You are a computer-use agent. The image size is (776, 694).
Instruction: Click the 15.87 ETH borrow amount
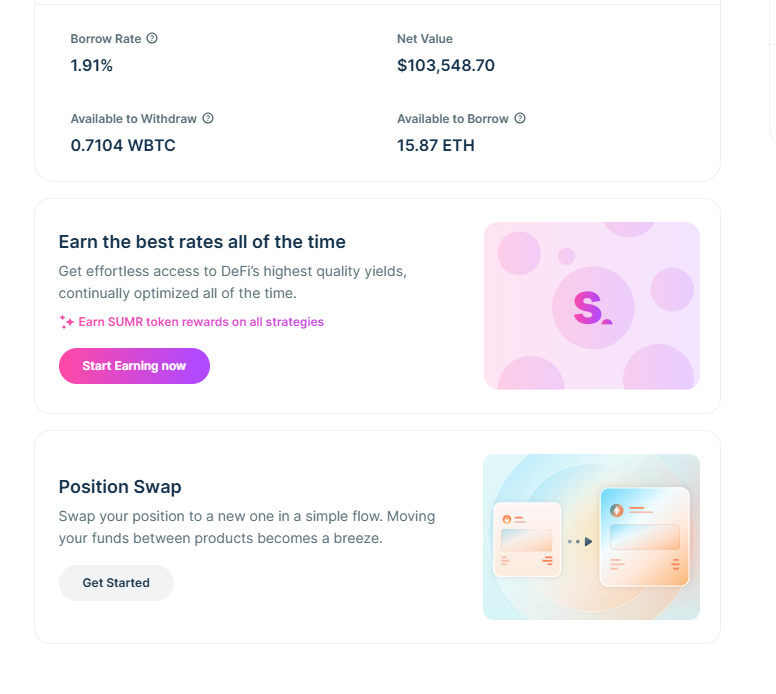436,145
